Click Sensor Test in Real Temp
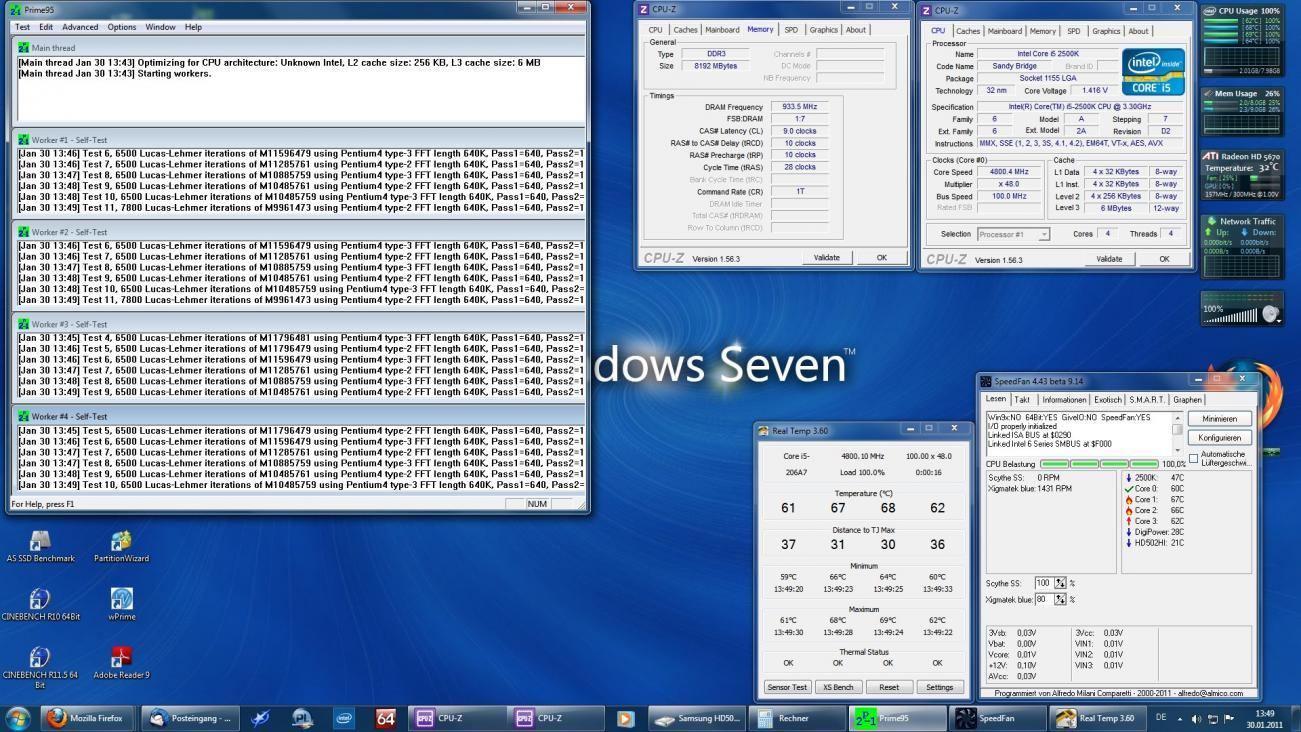 pyautogui.click(x=787, y=687)
